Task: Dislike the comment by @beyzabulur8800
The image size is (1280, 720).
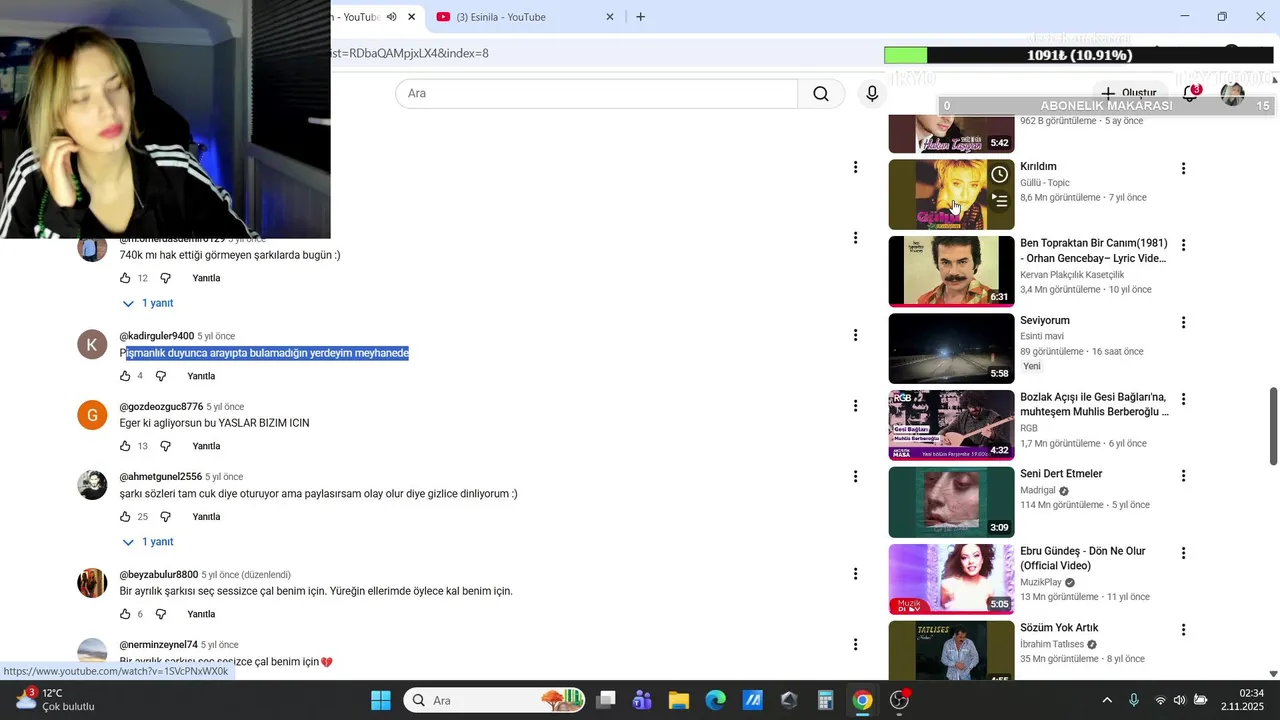Action: click(x=160, y=614)
